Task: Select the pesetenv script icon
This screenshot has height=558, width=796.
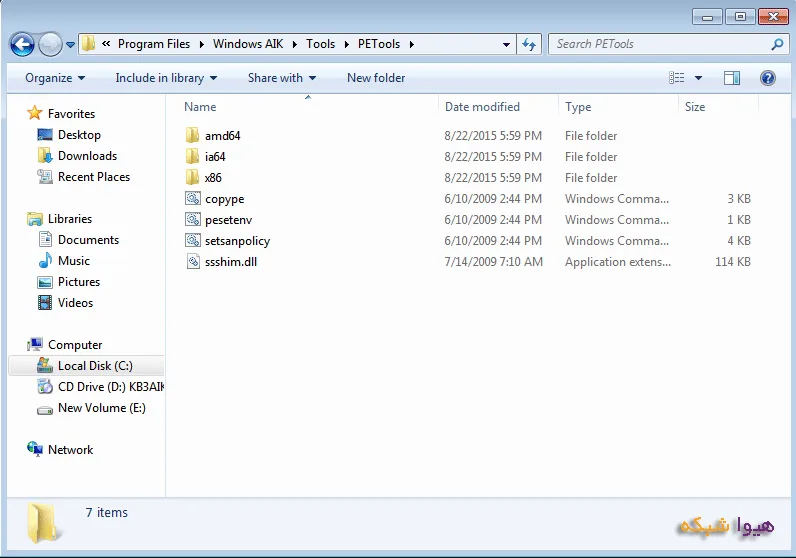Action: pos(192,219)
